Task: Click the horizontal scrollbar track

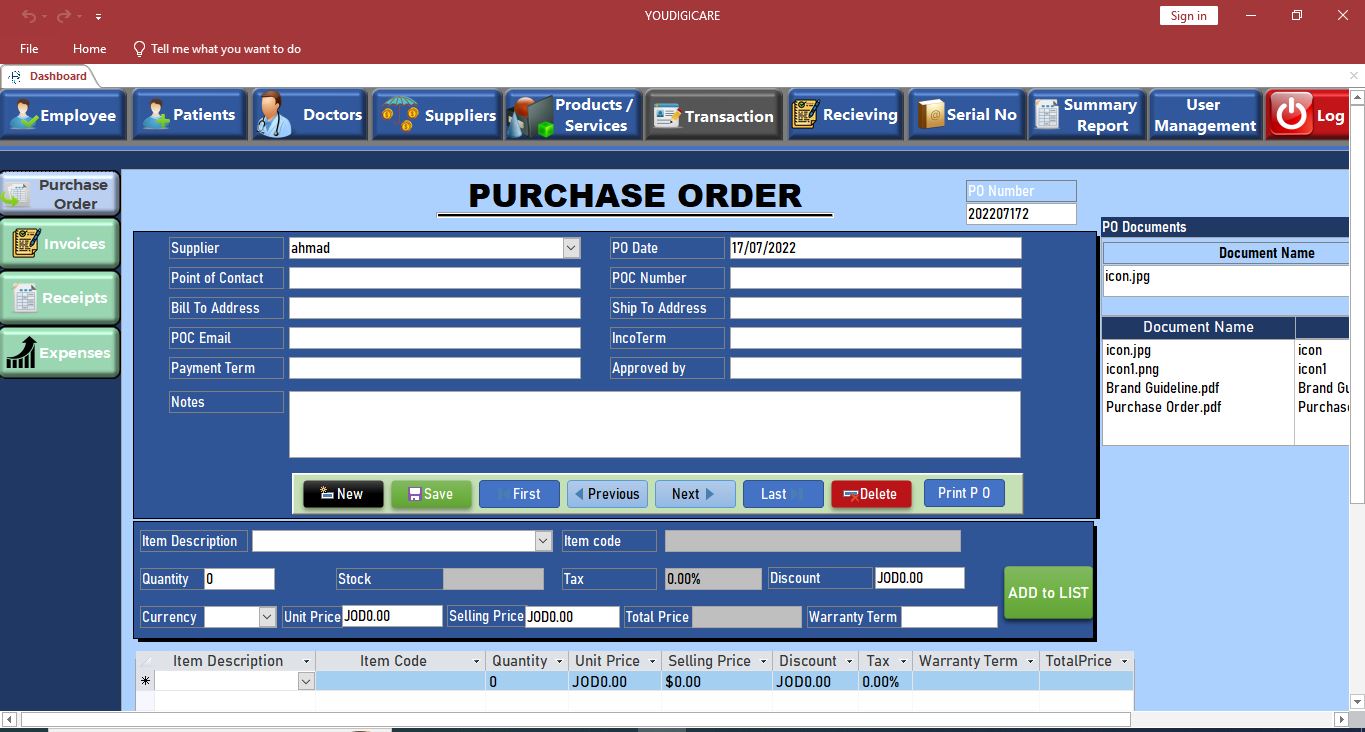Action: pos(1230,720)
